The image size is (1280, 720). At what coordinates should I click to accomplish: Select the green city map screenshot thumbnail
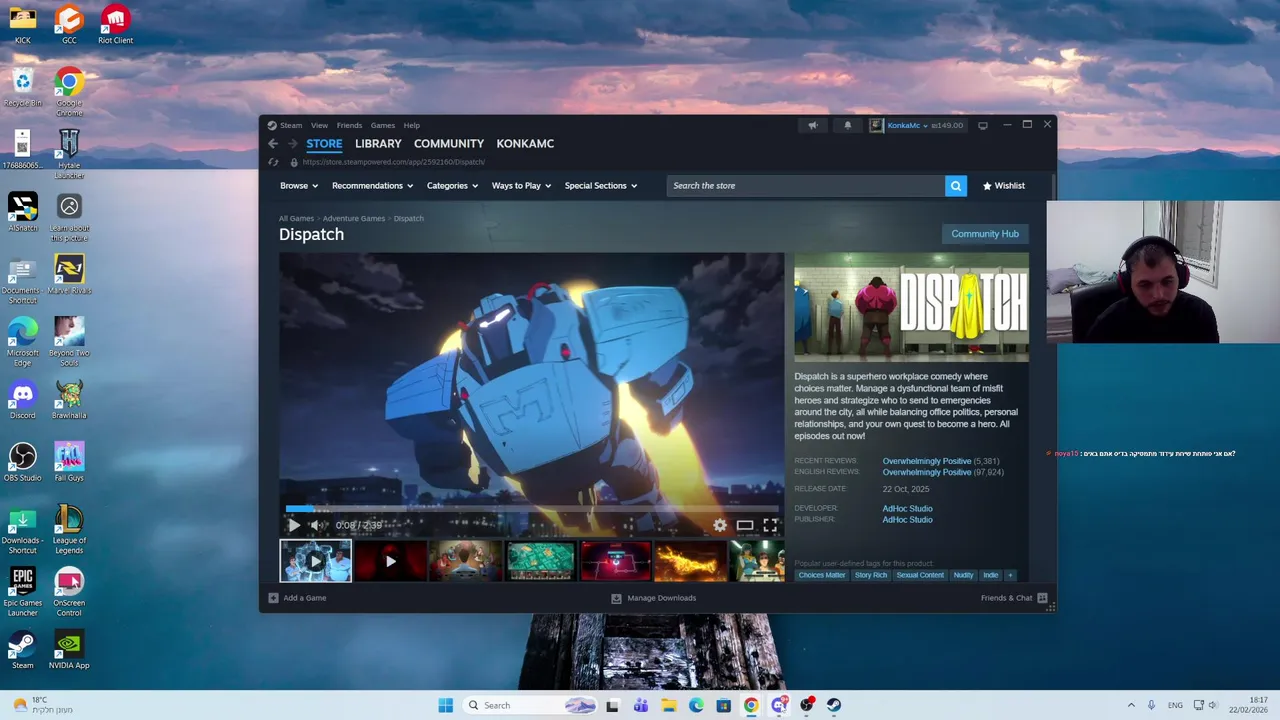(541, 561)
